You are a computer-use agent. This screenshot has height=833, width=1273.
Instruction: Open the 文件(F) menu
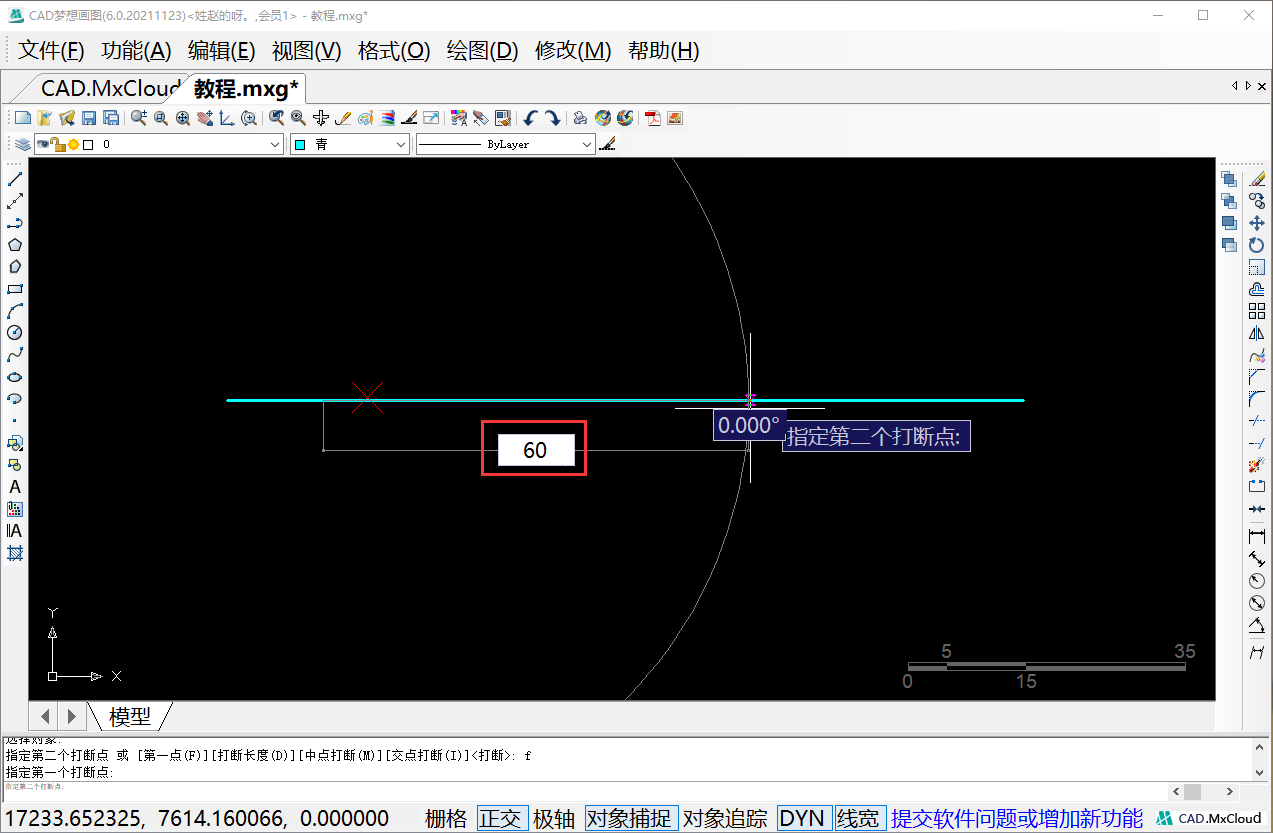tap(52, 51)
